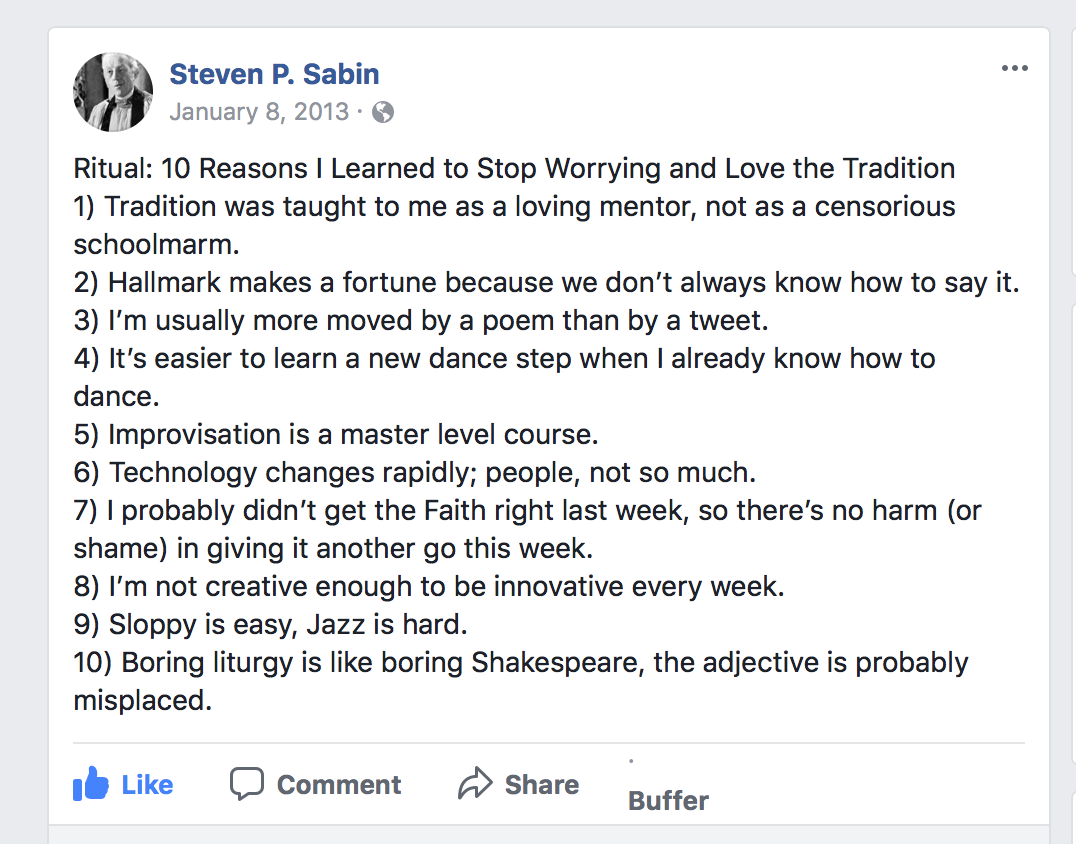The width and height of the screenshot is (1076, 844).
Task: Open the three-dot post options menu
Action: coord(1014,68)
